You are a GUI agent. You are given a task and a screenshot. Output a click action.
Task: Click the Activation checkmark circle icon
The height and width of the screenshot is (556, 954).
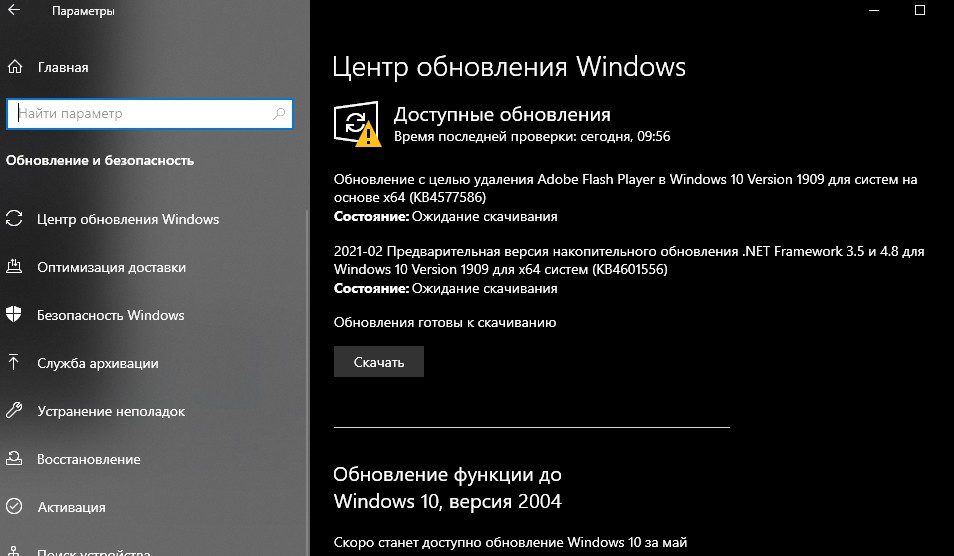pos(14,506)
